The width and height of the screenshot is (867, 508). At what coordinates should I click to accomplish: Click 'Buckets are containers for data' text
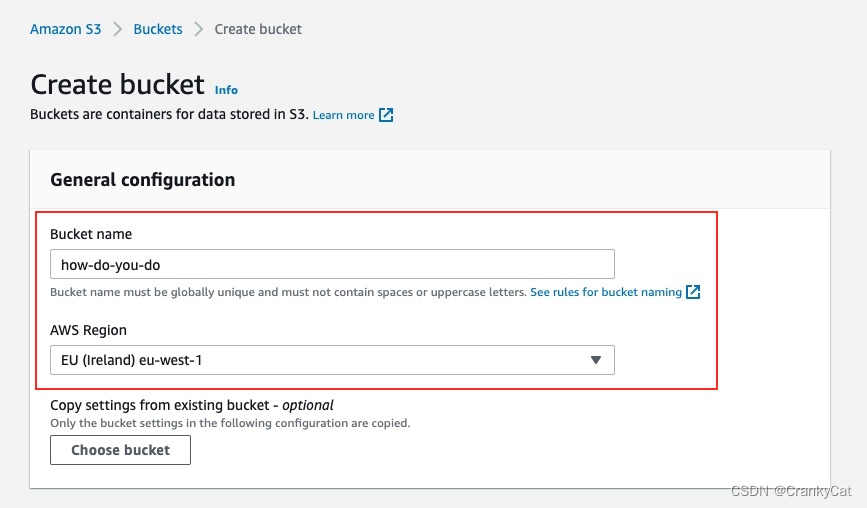169,114
